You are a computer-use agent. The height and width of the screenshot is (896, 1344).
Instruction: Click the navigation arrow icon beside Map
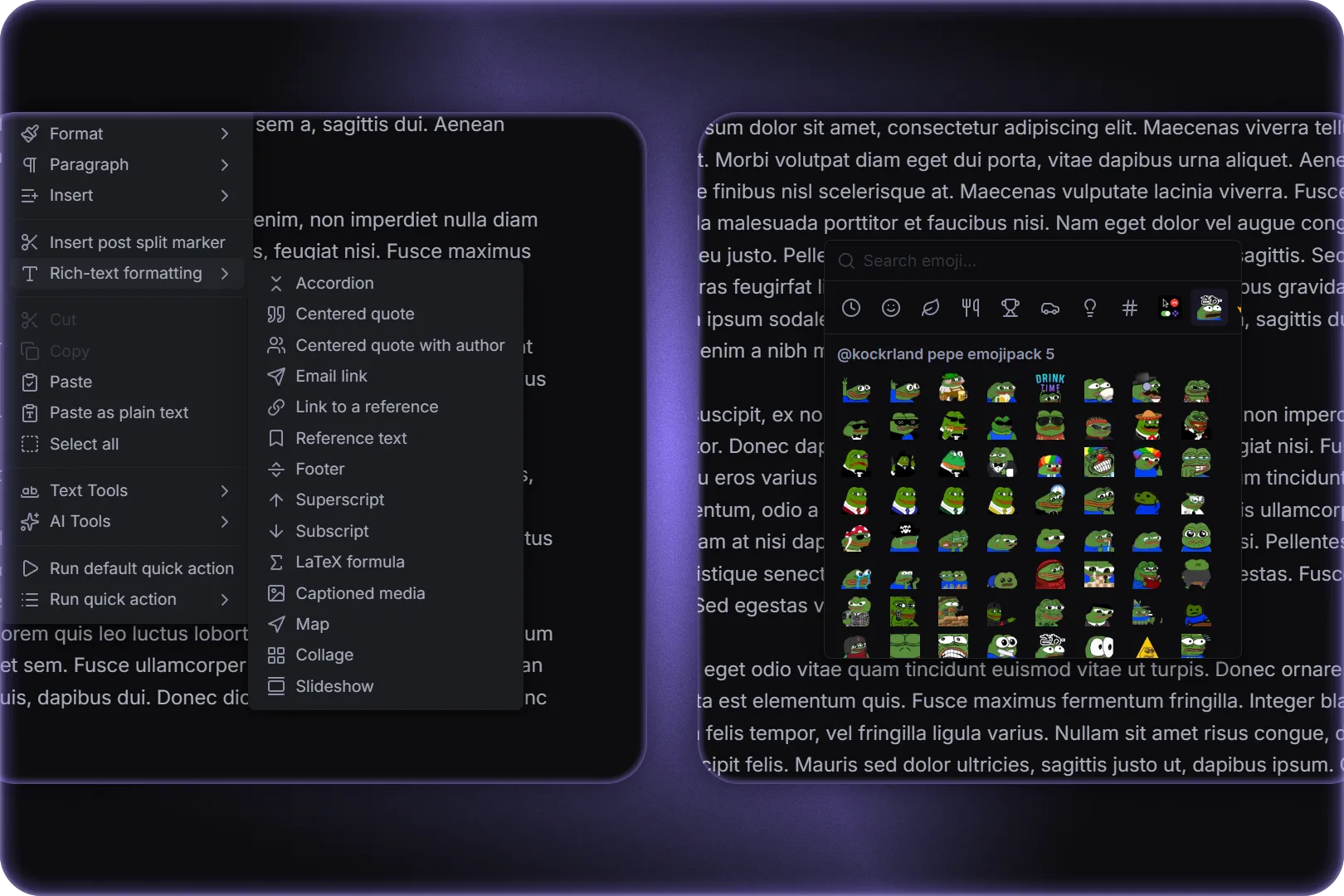[276, 625]
